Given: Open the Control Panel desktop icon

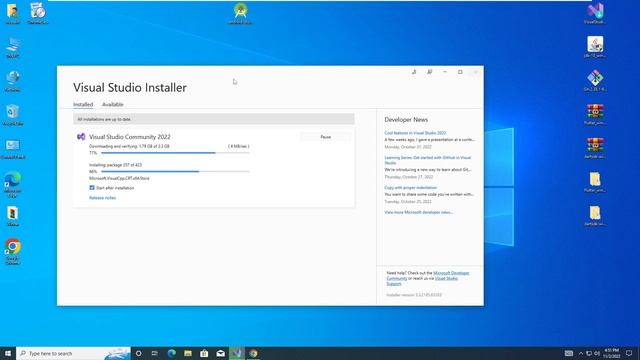Looking at the screenshot, I should [x=13, y=149].
